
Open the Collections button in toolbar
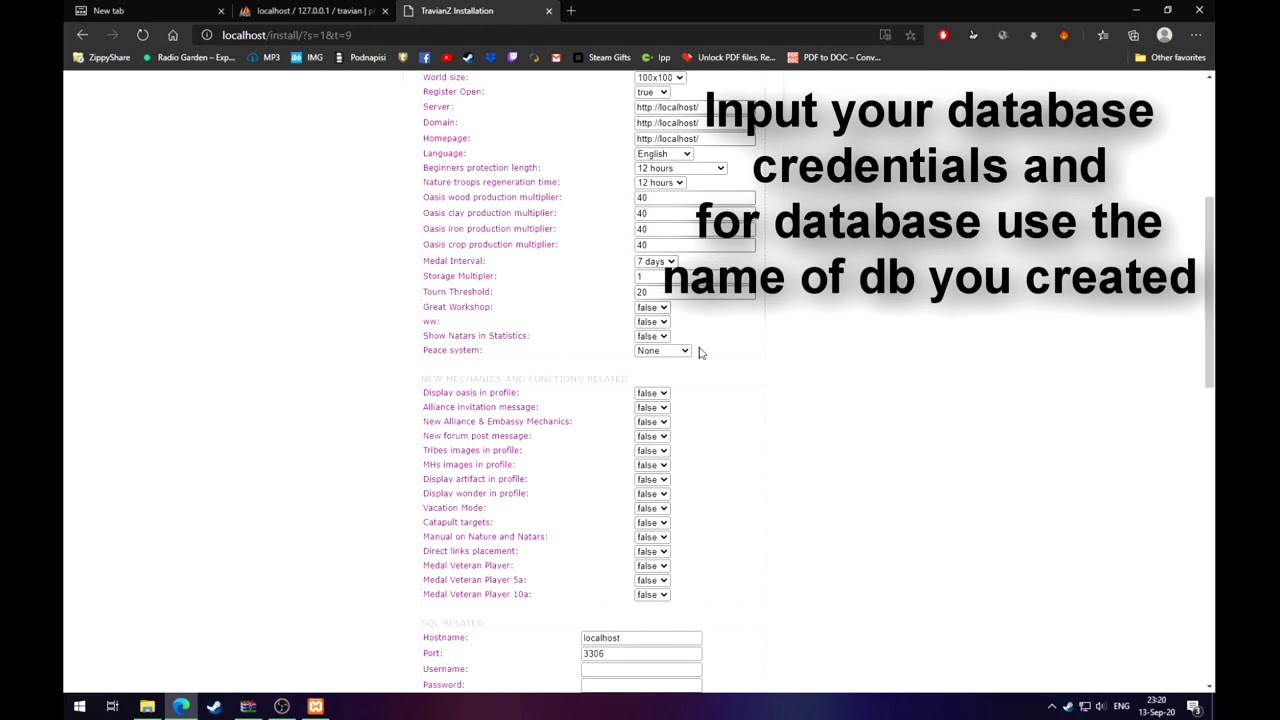pos(1133,35)
